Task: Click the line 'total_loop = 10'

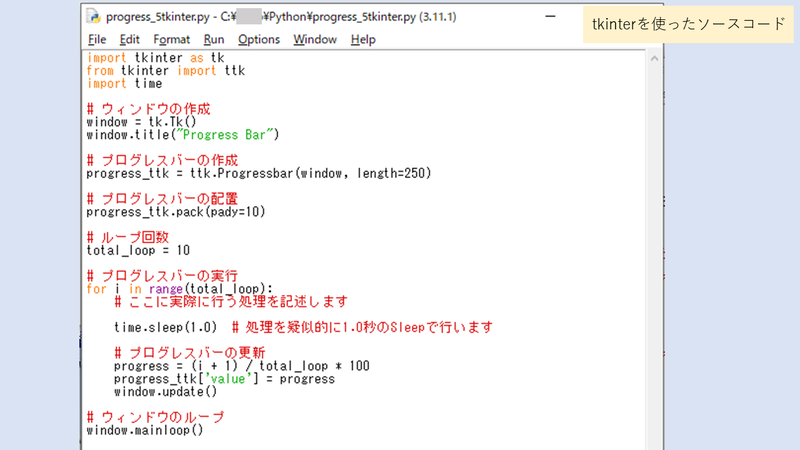Action: pyautogui.click(x=138, y=251)
